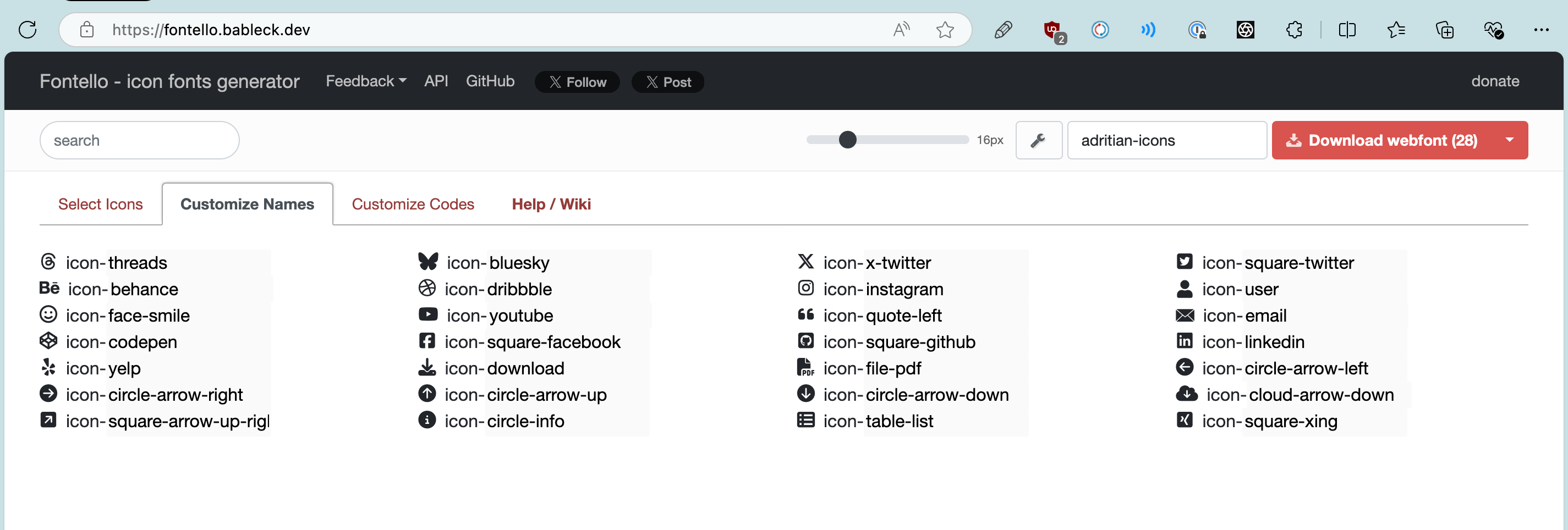This screenshot has height=530, width=1568.
Task: Select the youtube play icon
Action: 428,314
